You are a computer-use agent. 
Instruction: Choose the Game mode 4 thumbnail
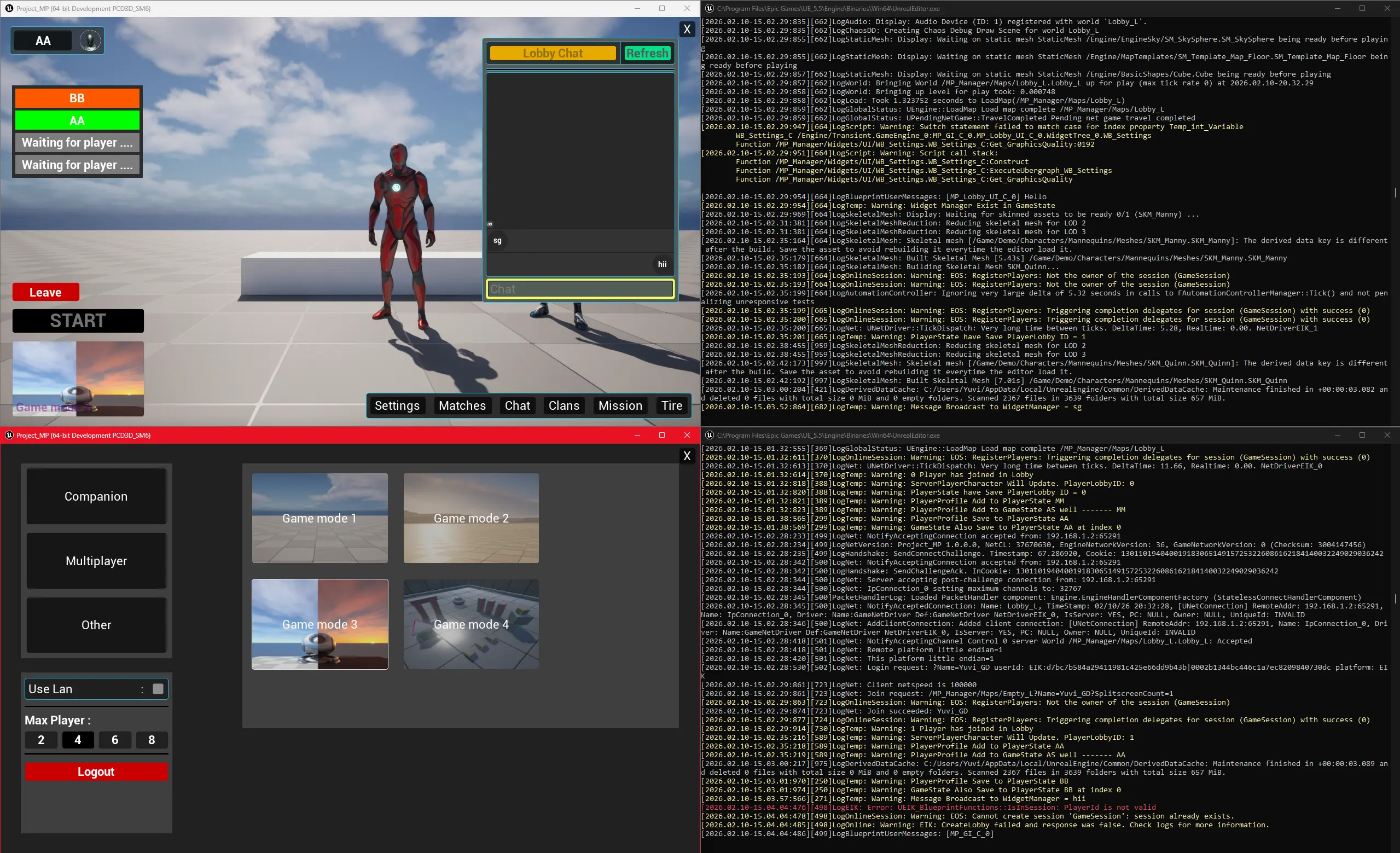click(471, 624)
